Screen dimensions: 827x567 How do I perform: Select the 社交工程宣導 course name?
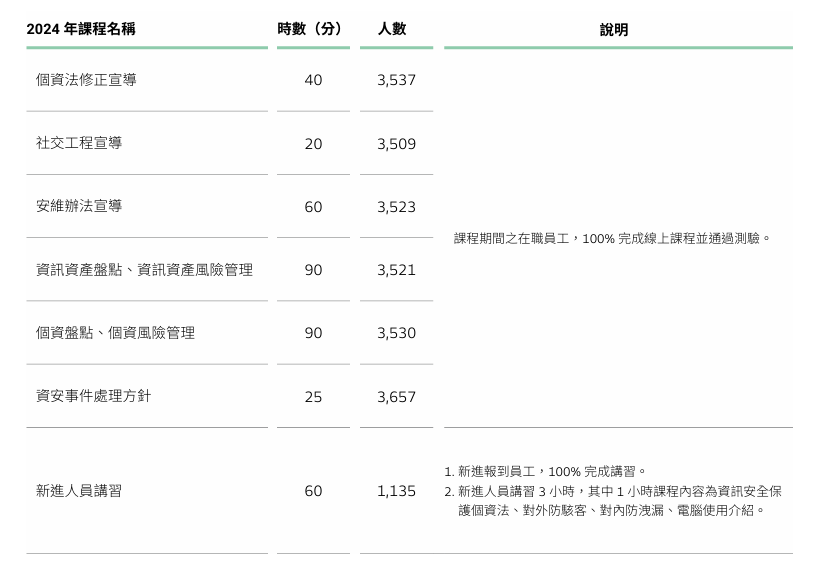(x=79, y=143)
